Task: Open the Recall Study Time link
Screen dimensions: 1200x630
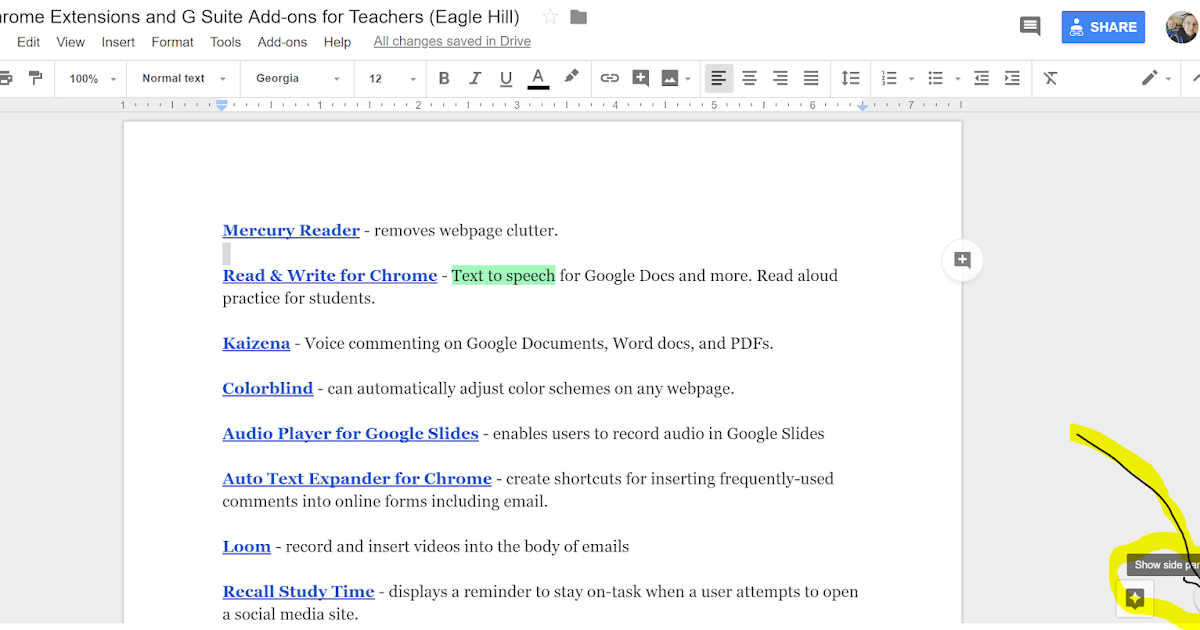Action: [x=298, y=592]
